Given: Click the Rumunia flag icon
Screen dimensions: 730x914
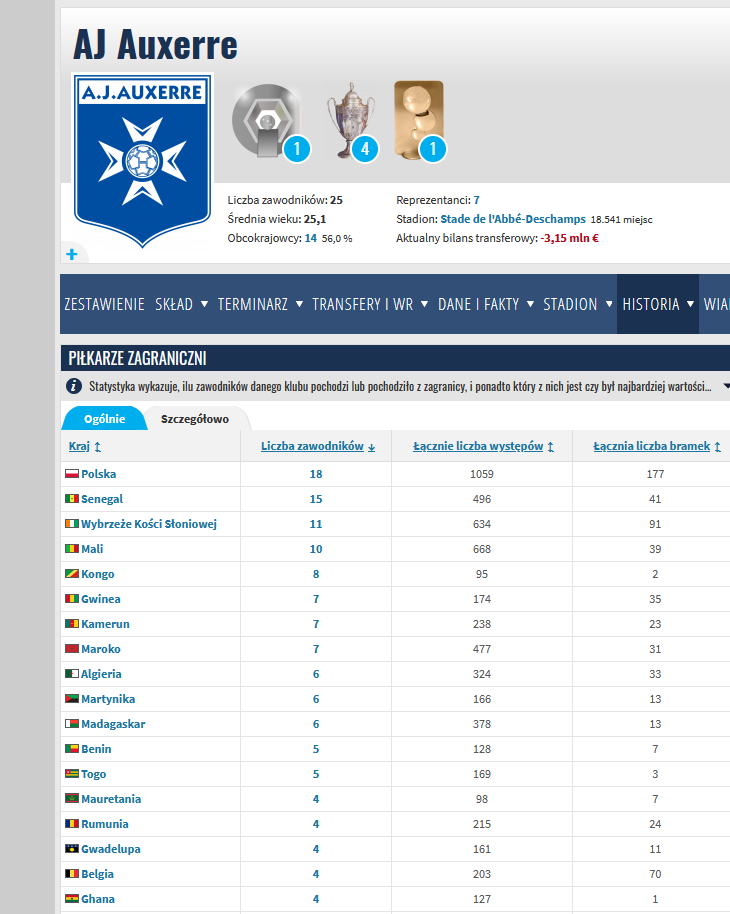Looking at the screenshot, I should [x=72, y=824].
